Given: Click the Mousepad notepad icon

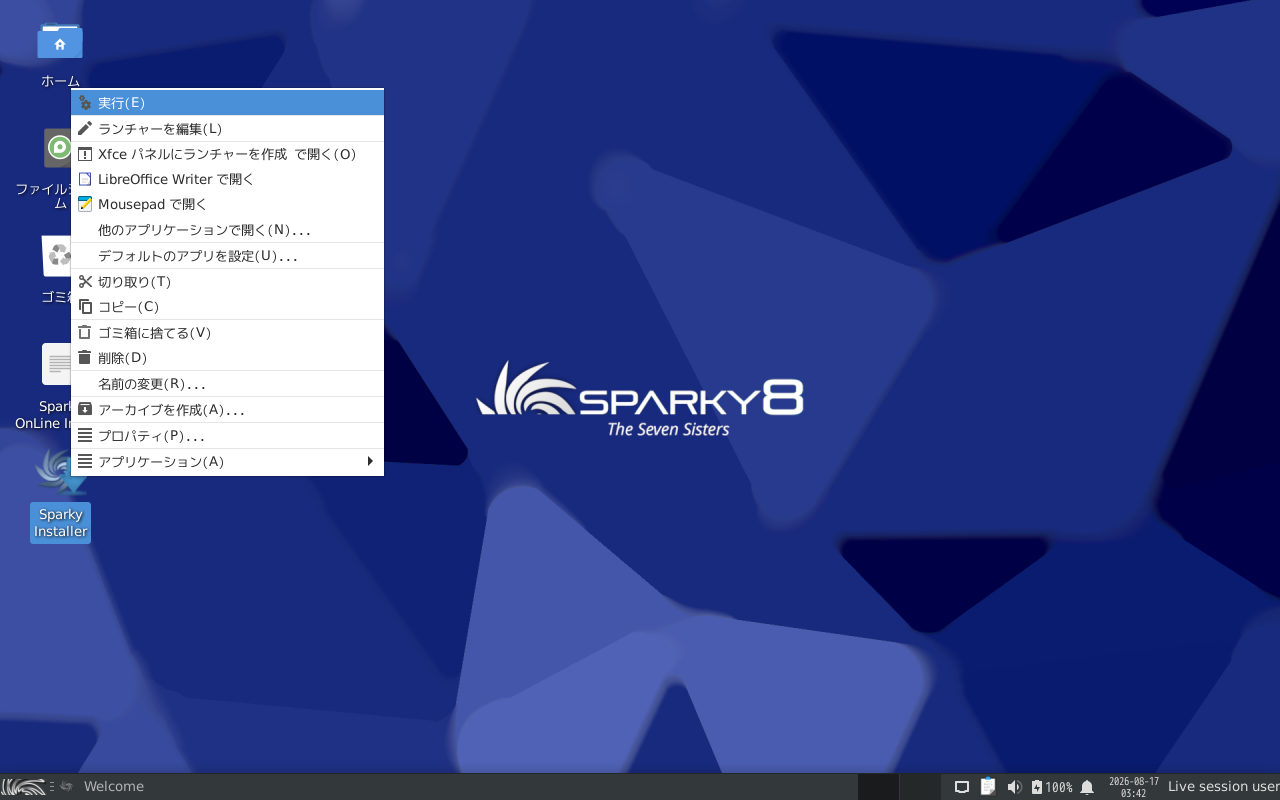Looking at the screenshot, I should [x=85, y=204].
